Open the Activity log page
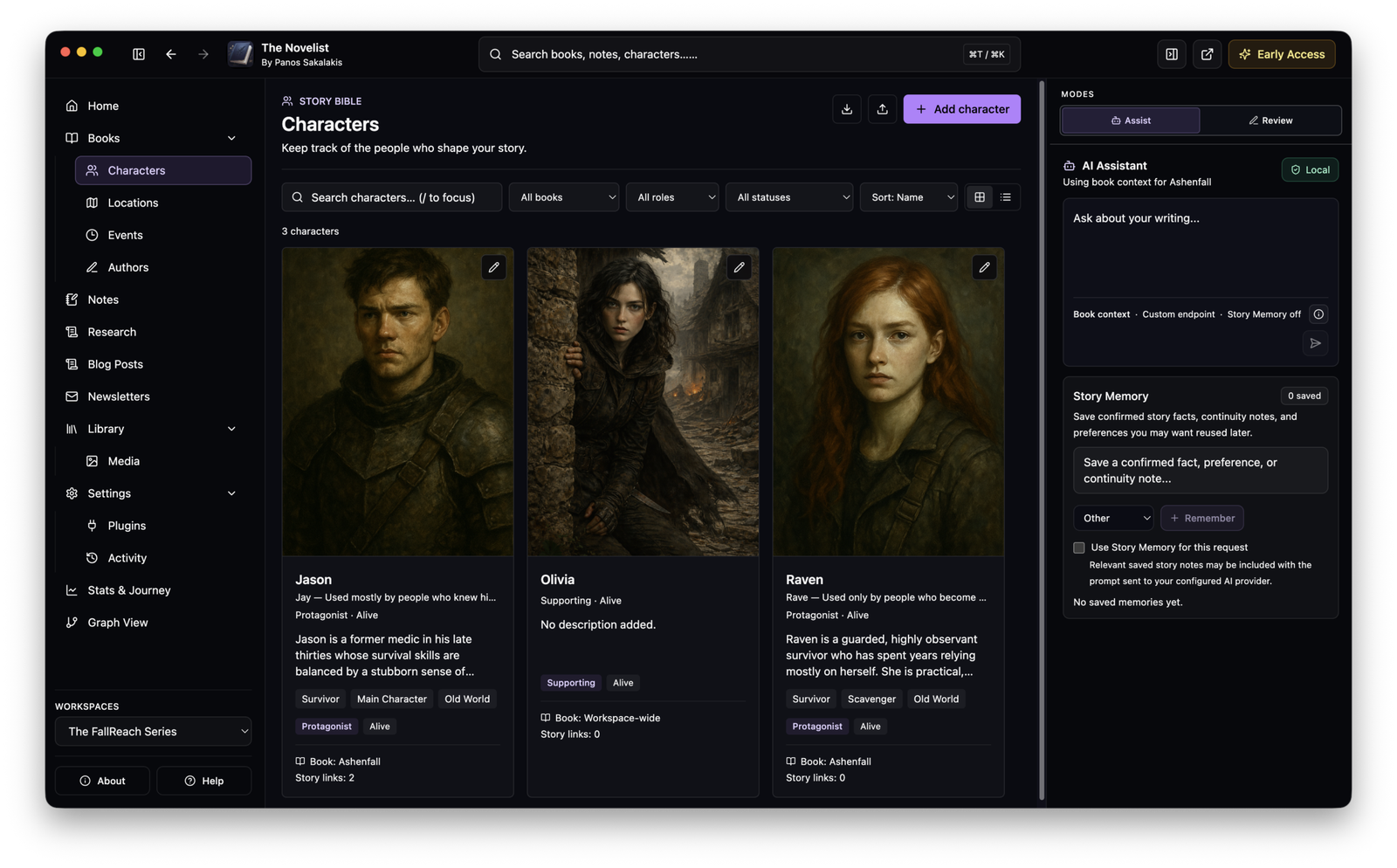 (163, 558)
